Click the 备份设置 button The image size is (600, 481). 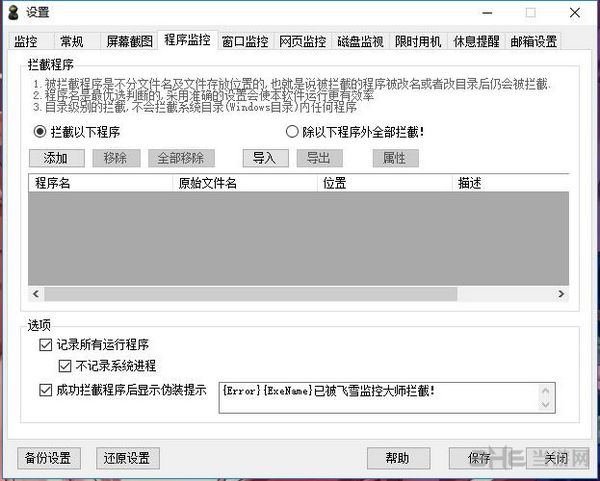(49, 458)
